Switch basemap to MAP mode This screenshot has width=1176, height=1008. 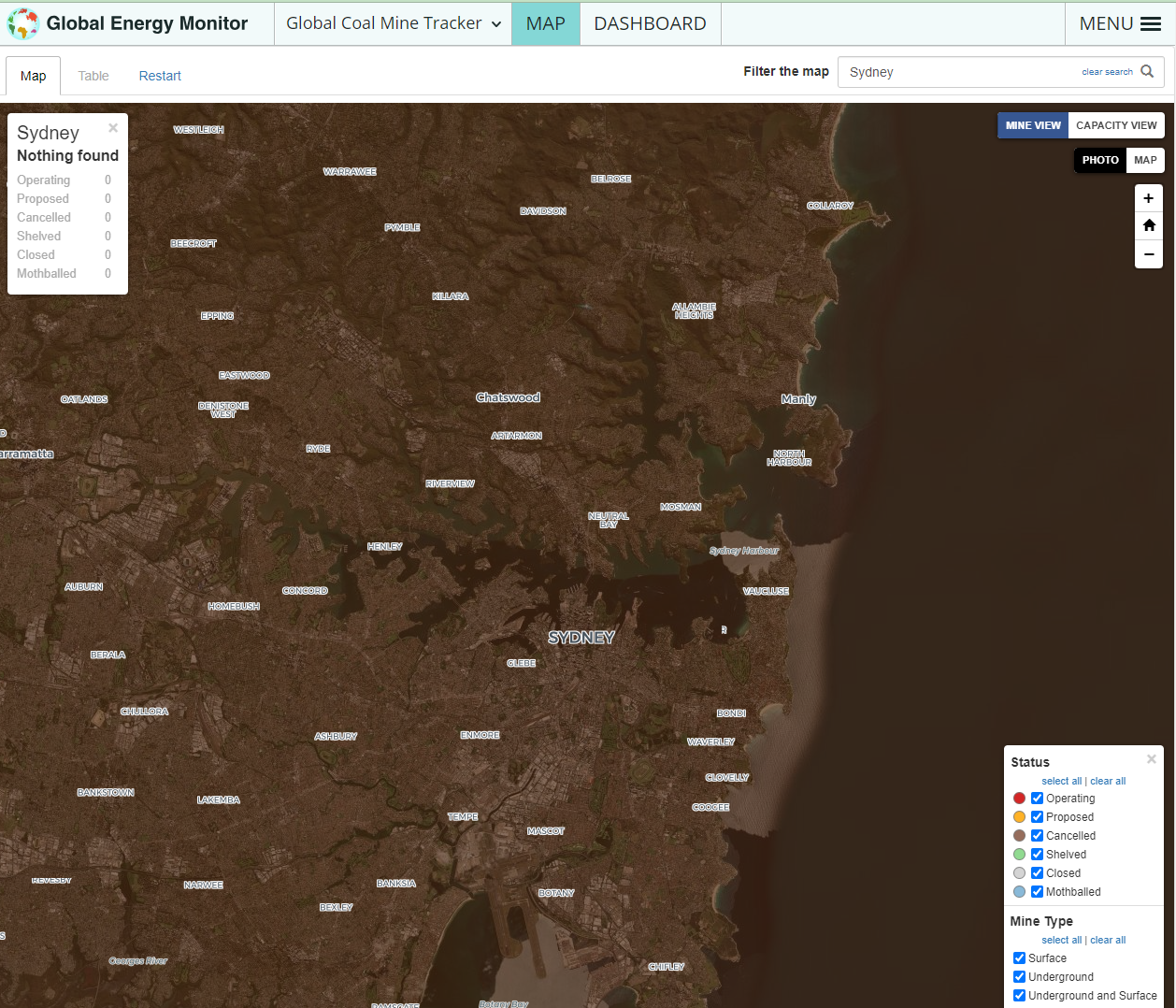tap(1144, 160)
